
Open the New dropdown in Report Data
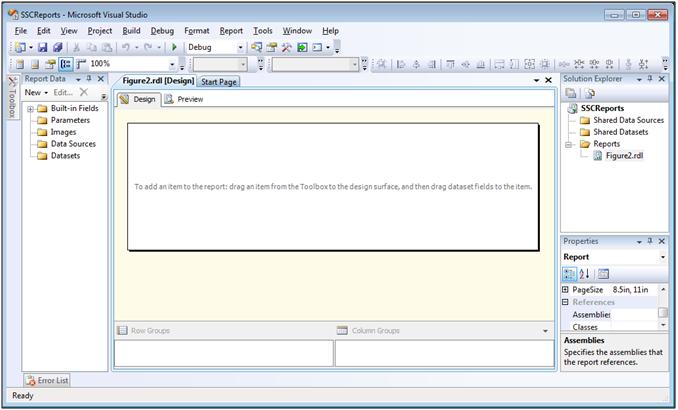point(36,93)
